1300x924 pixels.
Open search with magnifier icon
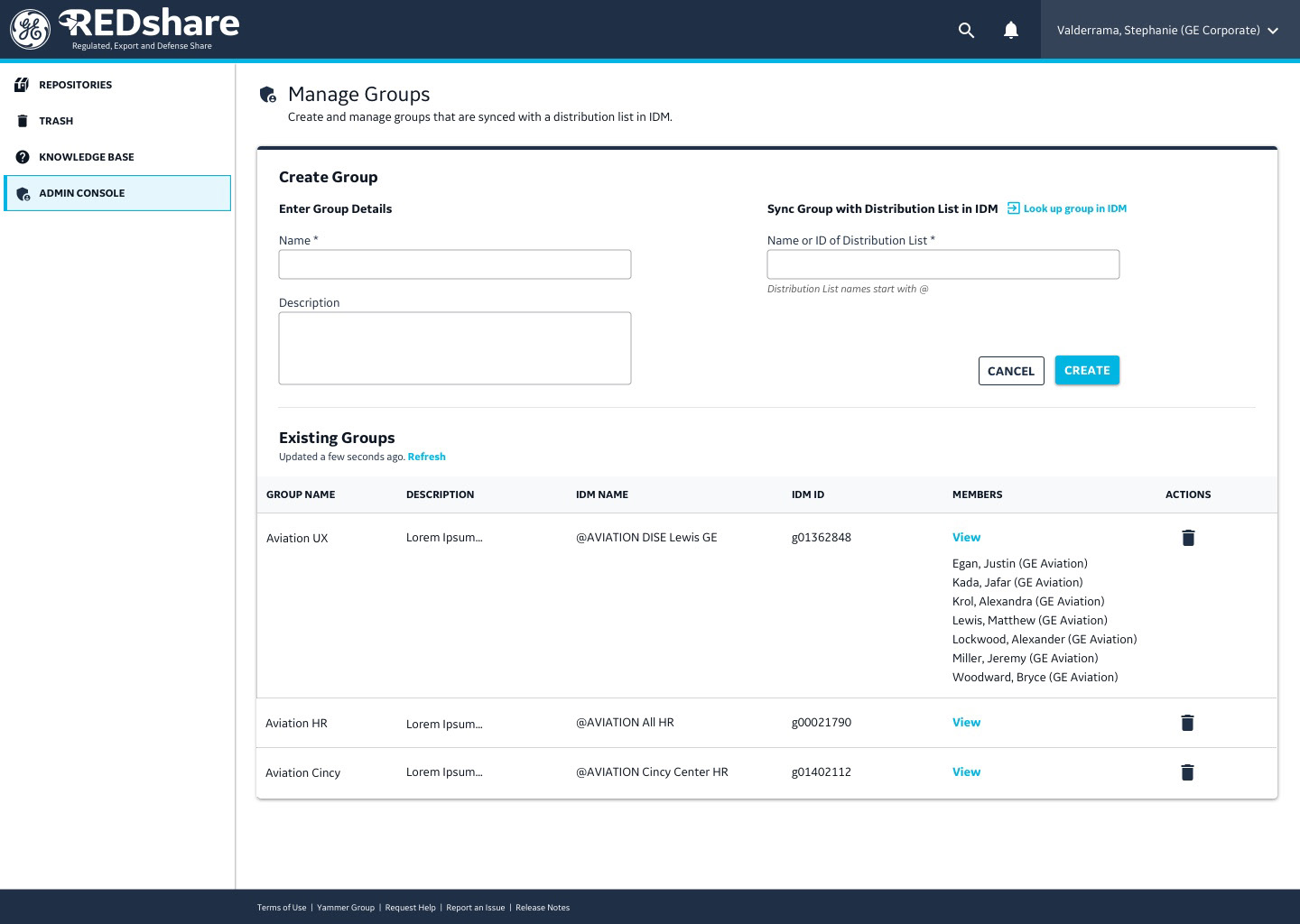click(966, 31)
